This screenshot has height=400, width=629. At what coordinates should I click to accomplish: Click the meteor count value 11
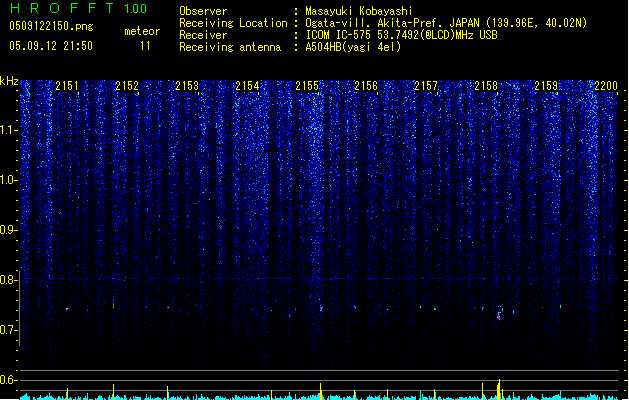(x=145, y=46)
